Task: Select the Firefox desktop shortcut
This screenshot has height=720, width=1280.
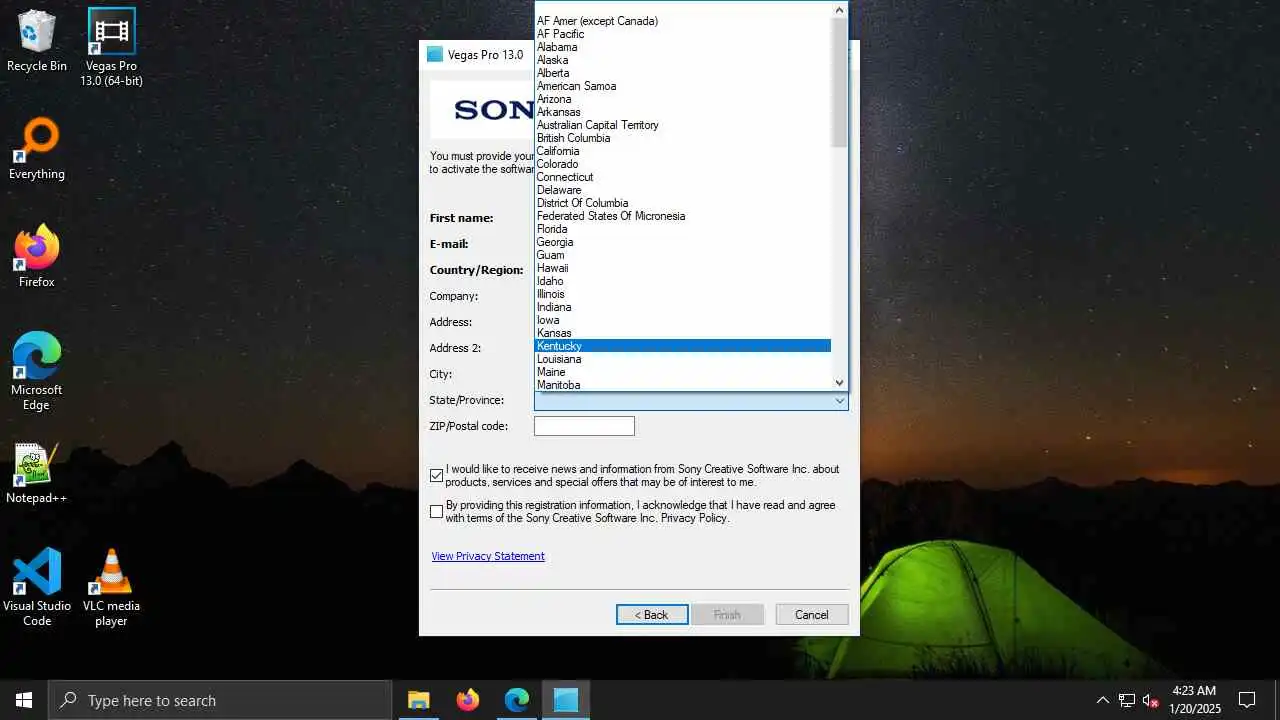Action: [x=37, y=257]
